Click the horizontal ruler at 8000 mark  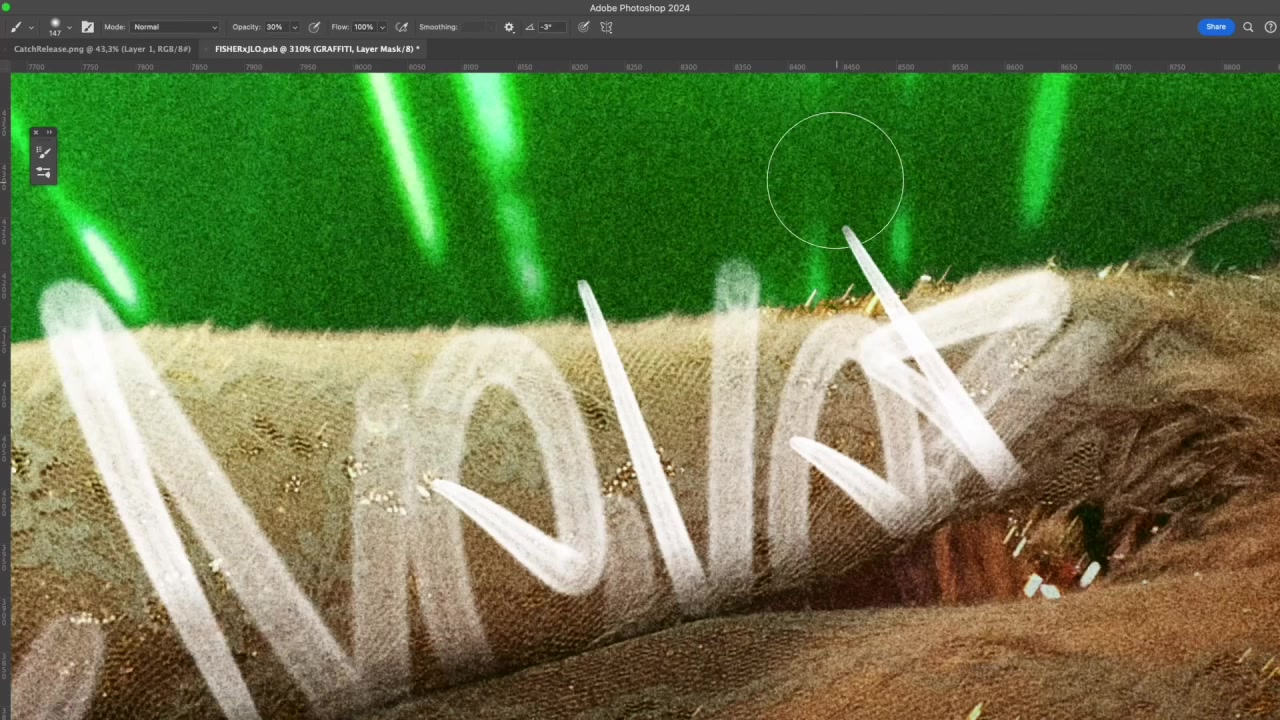[362, 67]
